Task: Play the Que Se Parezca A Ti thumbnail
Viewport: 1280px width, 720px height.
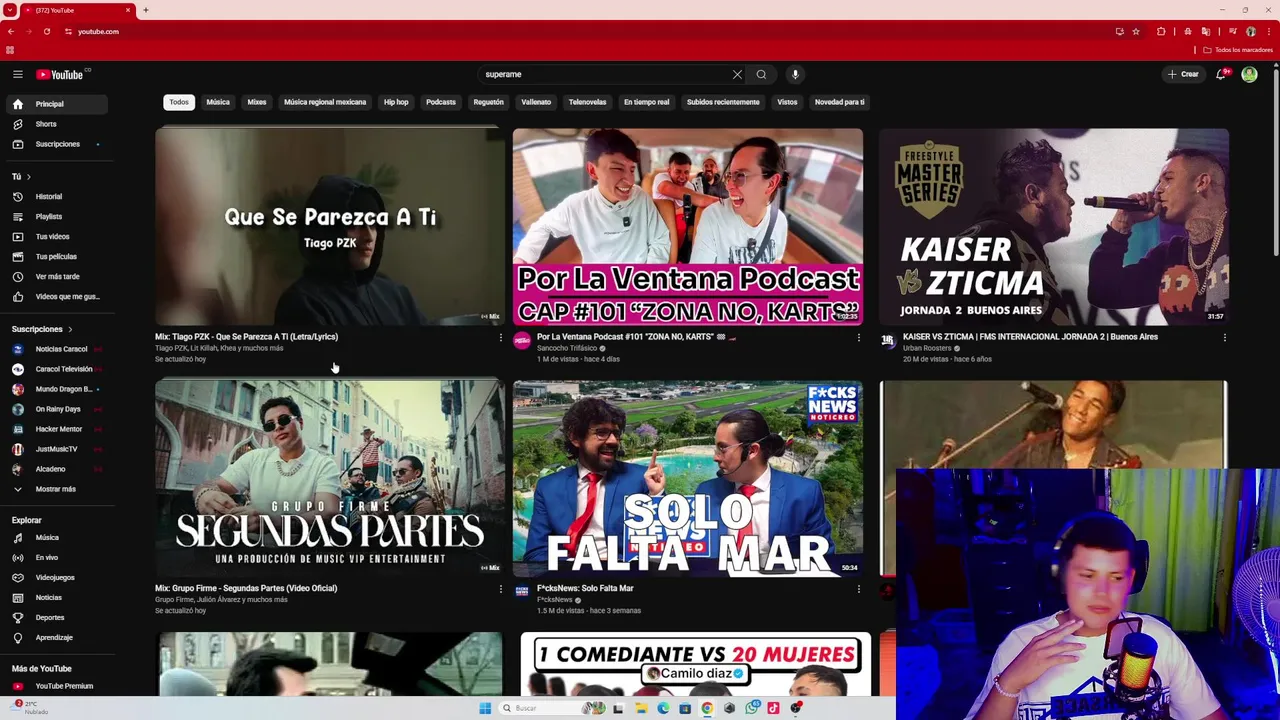Action: 330,226
